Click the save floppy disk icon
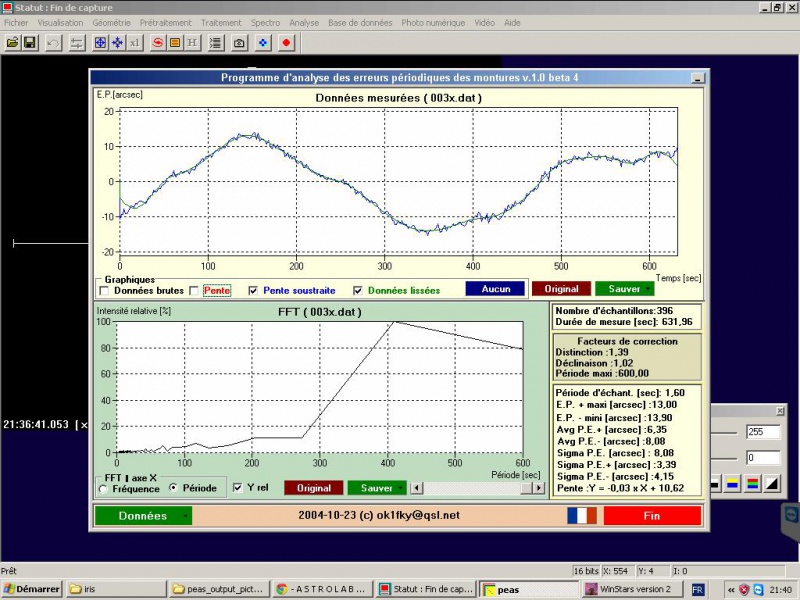 point(30,43)
